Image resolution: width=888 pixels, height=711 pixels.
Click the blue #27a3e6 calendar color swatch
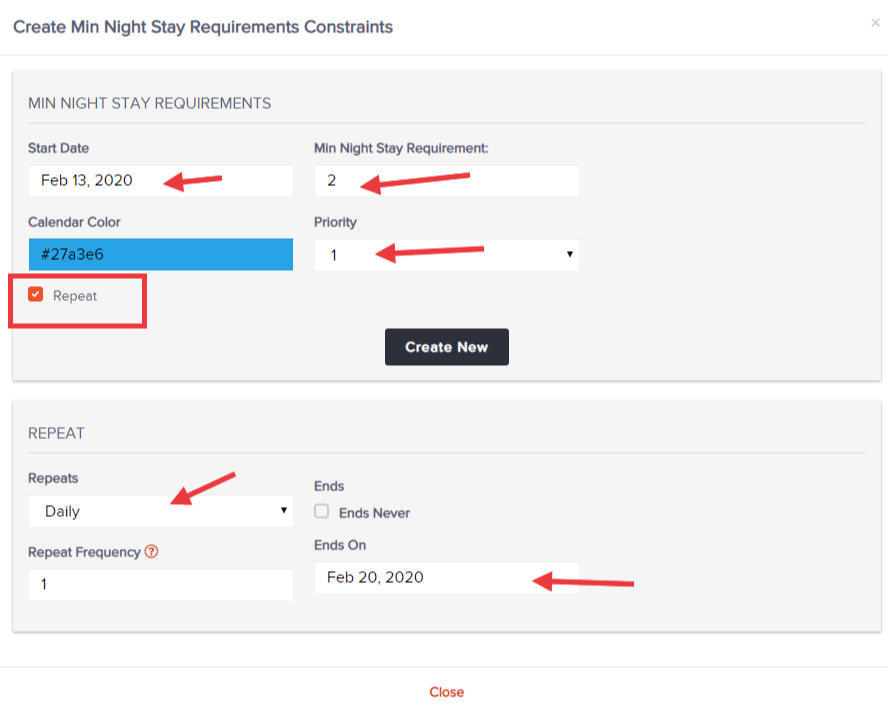tap(160, 254)
